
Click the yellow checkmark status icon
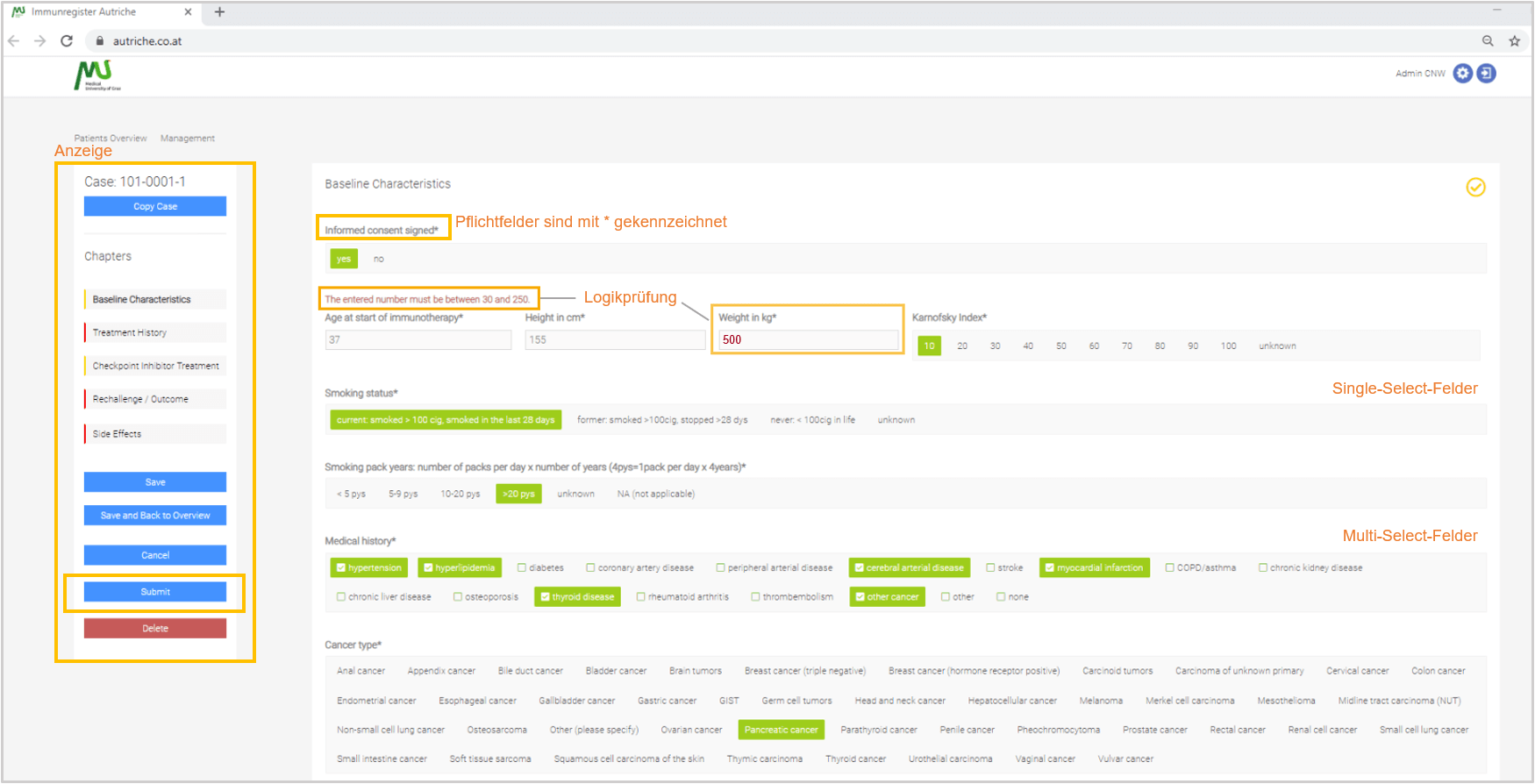coord(1475,188)
